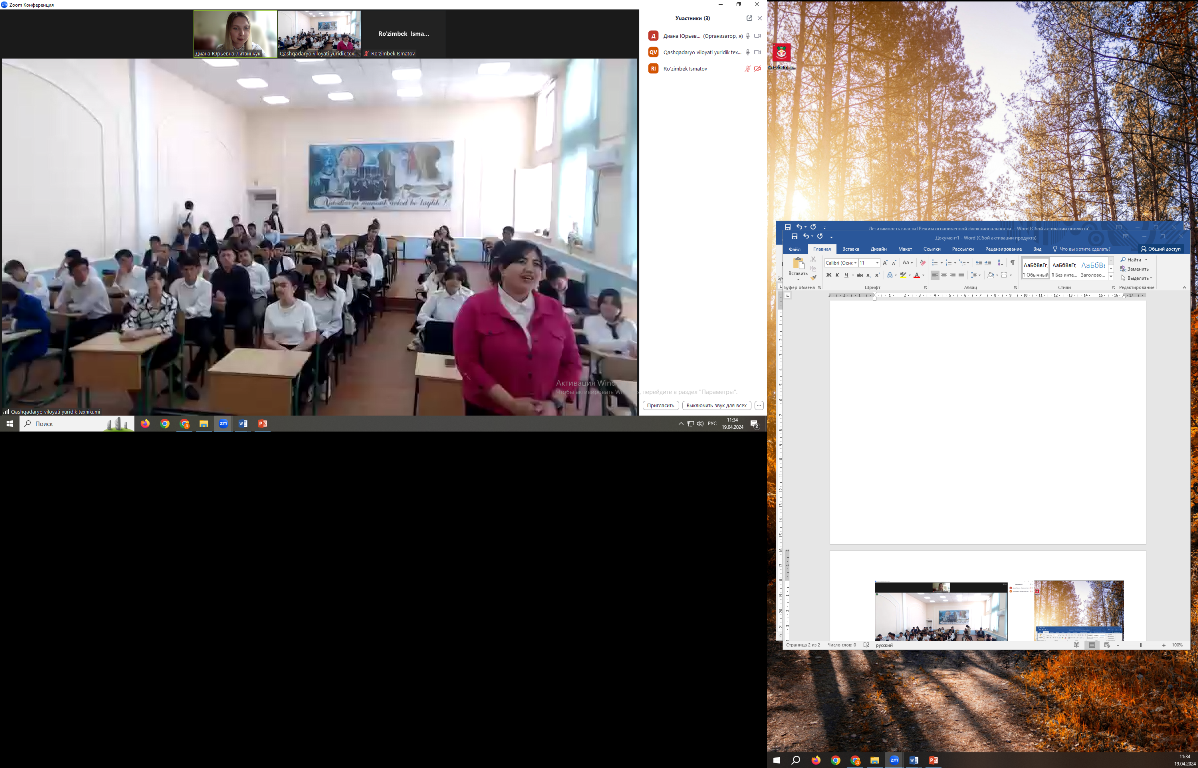
Task: Open the Файл tab in Word
Action: pyautogui.click(x=795, y=249)
